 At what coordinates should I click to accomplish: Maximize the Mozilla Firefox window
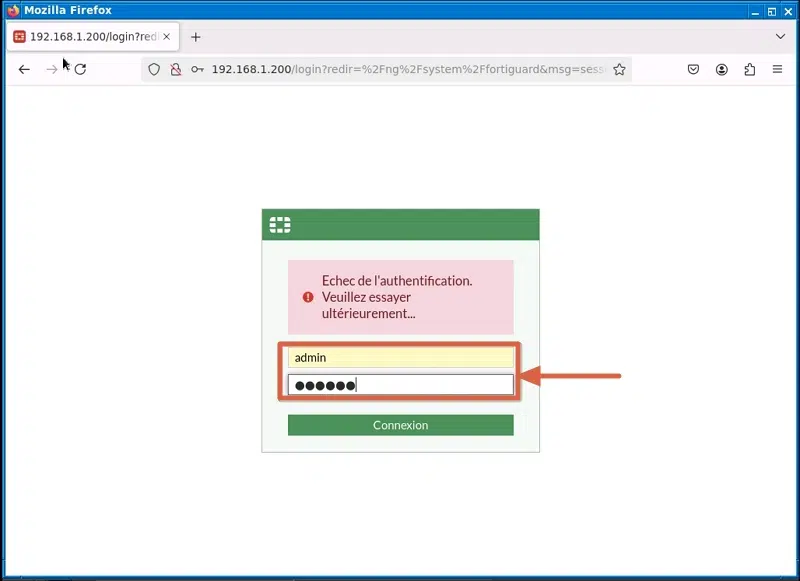pos(771,11)
